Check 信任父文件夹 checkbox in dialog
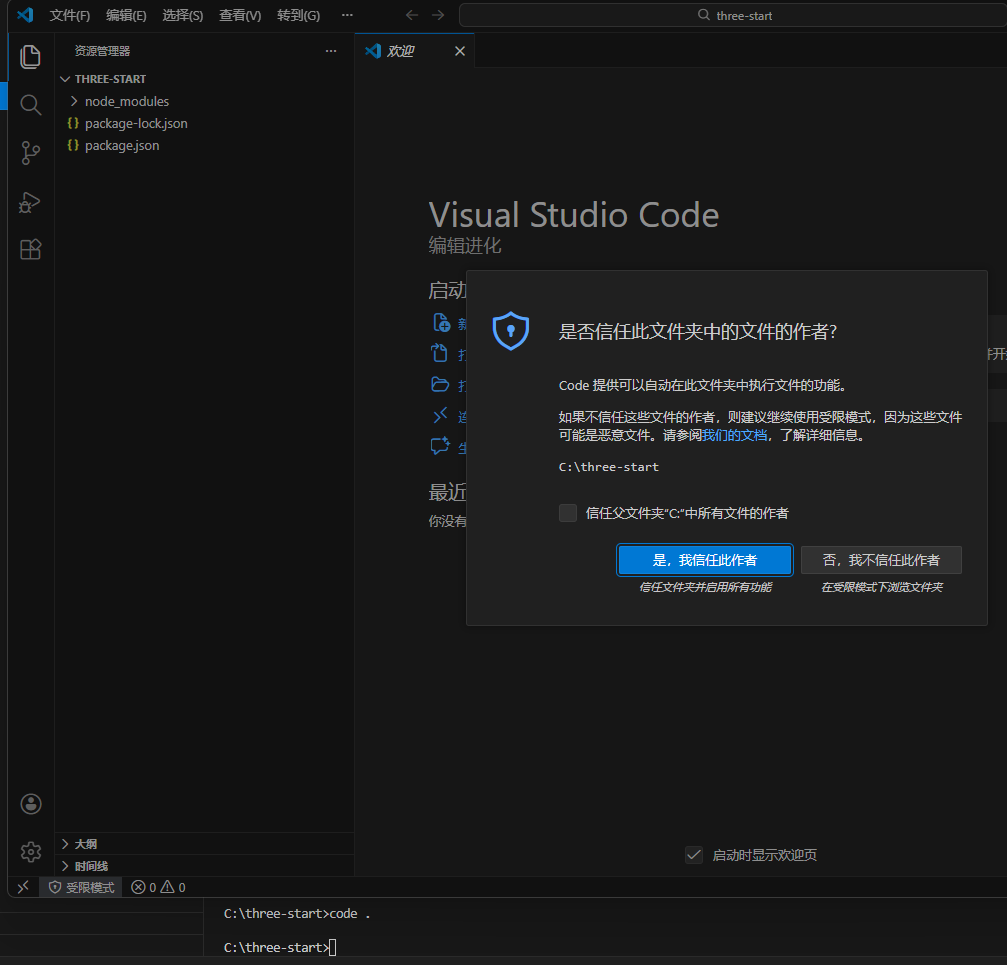Viewport: 1007px width, 965px height. [568, 513]
